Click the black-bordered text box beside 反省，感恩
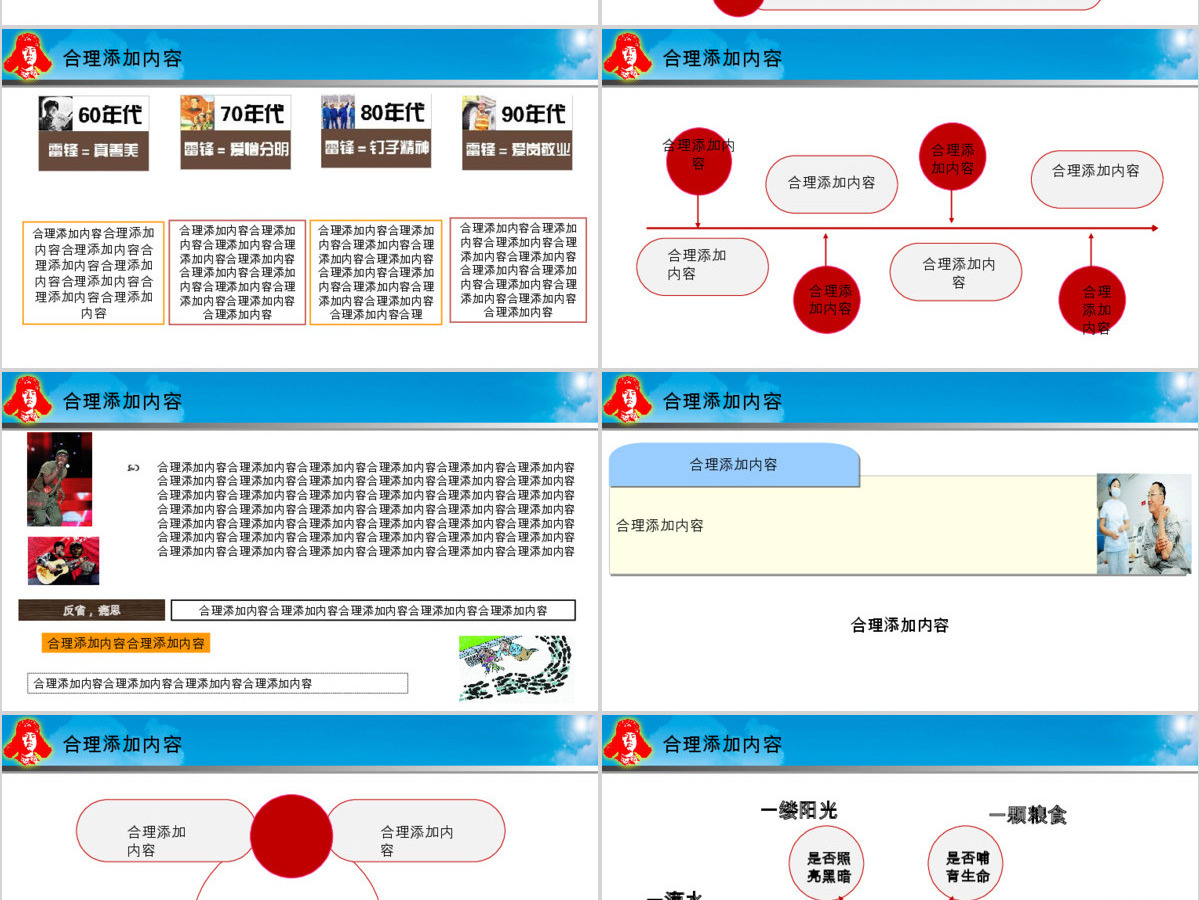This screenshot has height=900, width=1200. click(x=373, y=610)
